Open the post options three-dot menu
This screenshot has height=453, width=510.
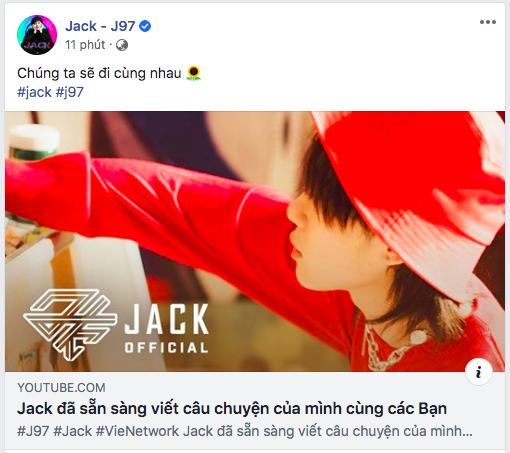click(488, 22)
